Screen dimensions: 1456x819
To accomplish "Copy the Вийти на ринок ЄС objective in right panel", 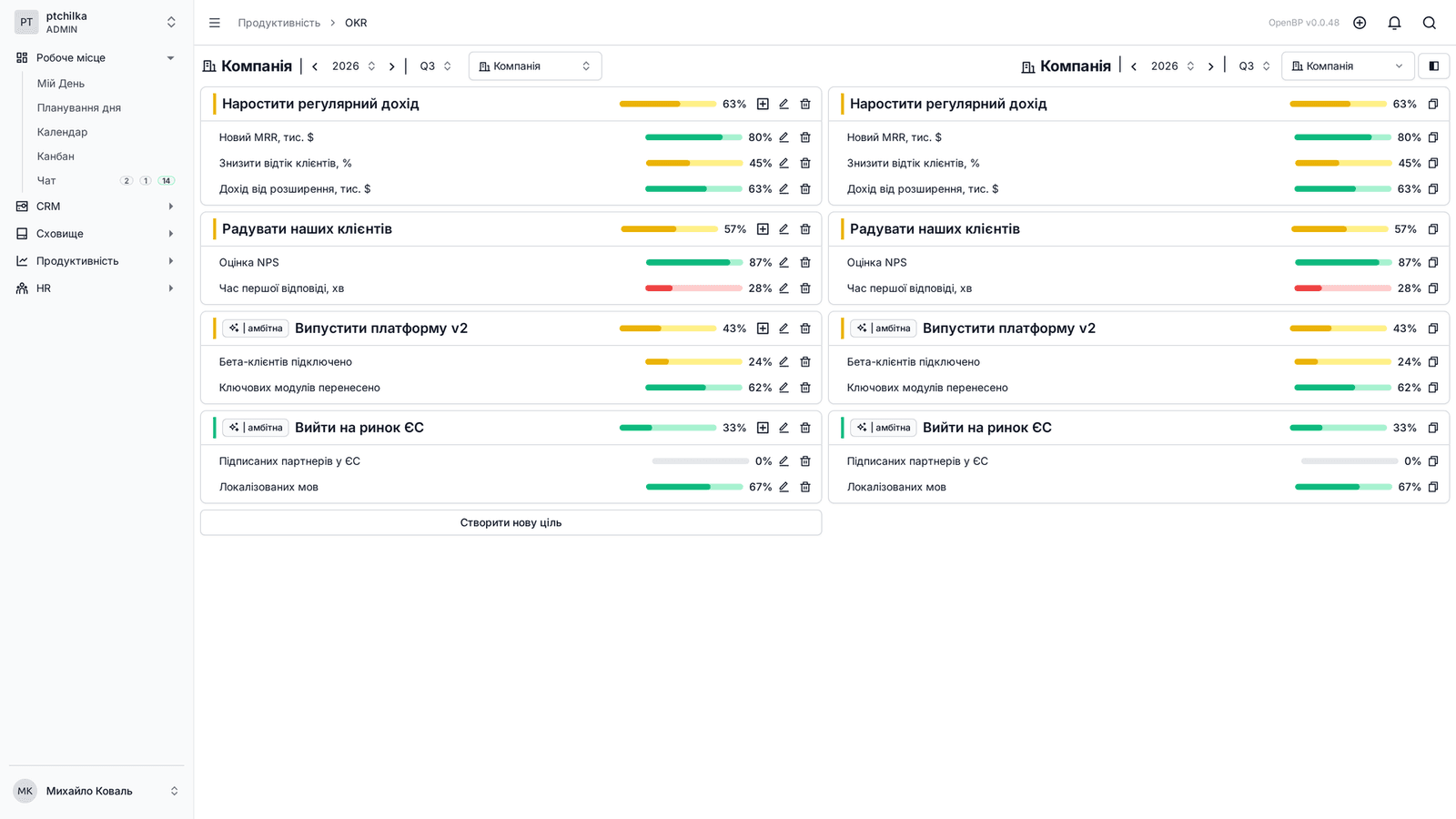I will point(1433,428).
